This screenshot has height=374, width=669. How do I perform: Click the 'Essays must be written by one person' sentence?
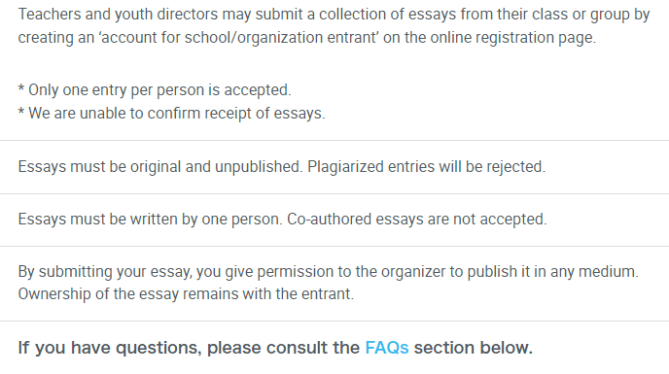[x=150, y=219]
